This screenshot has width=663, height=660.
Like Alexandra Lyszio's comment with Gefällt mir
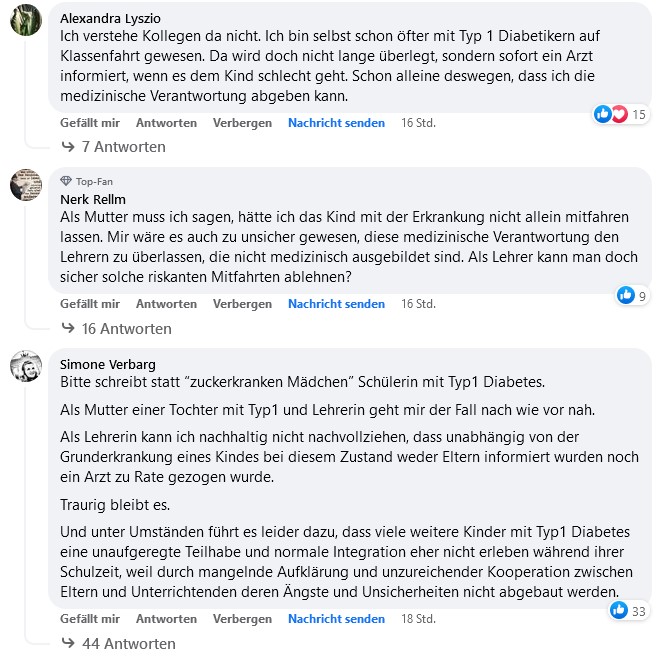coord(90,123)
